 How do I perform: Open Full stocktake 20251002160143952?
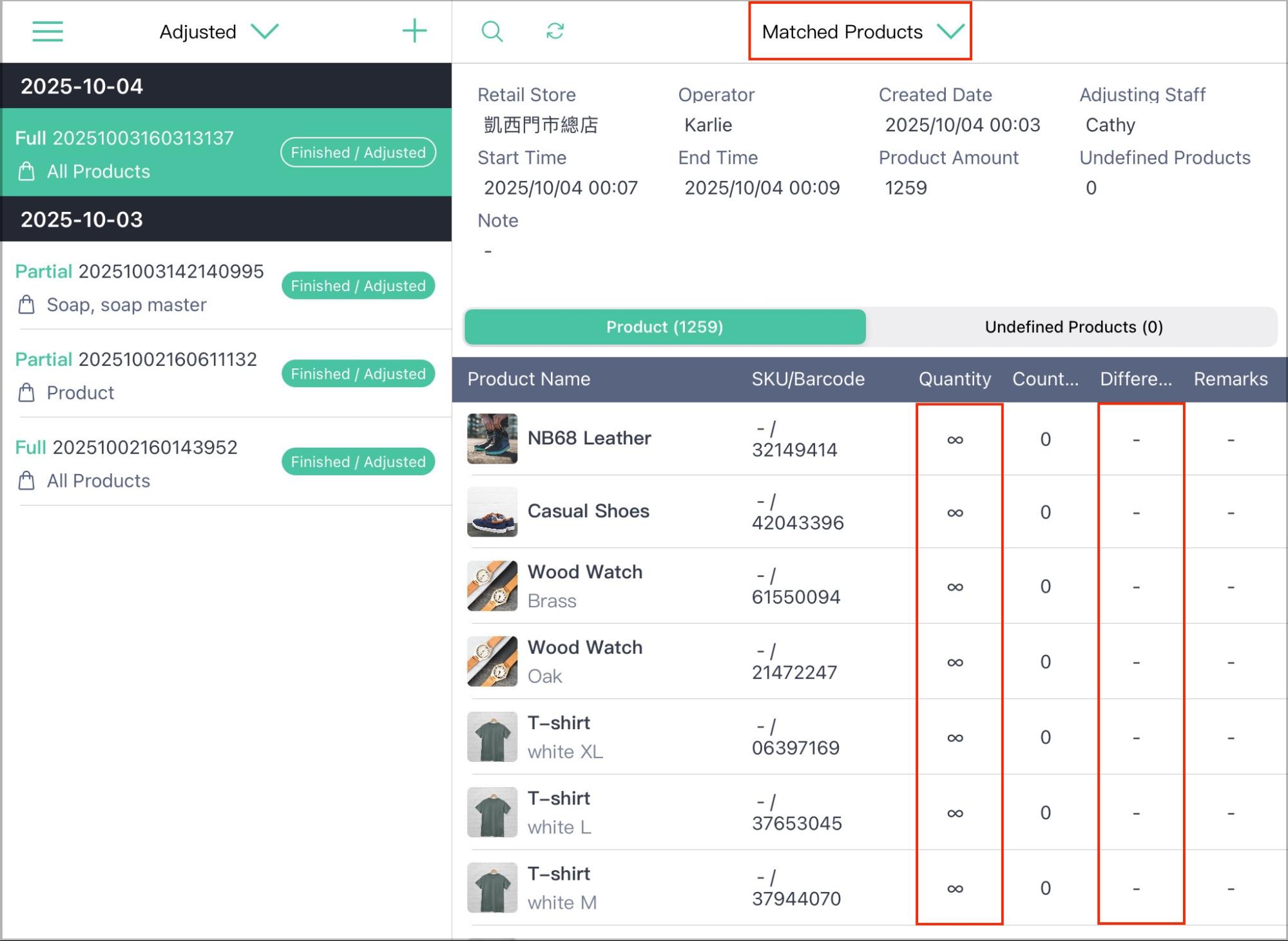226,462
